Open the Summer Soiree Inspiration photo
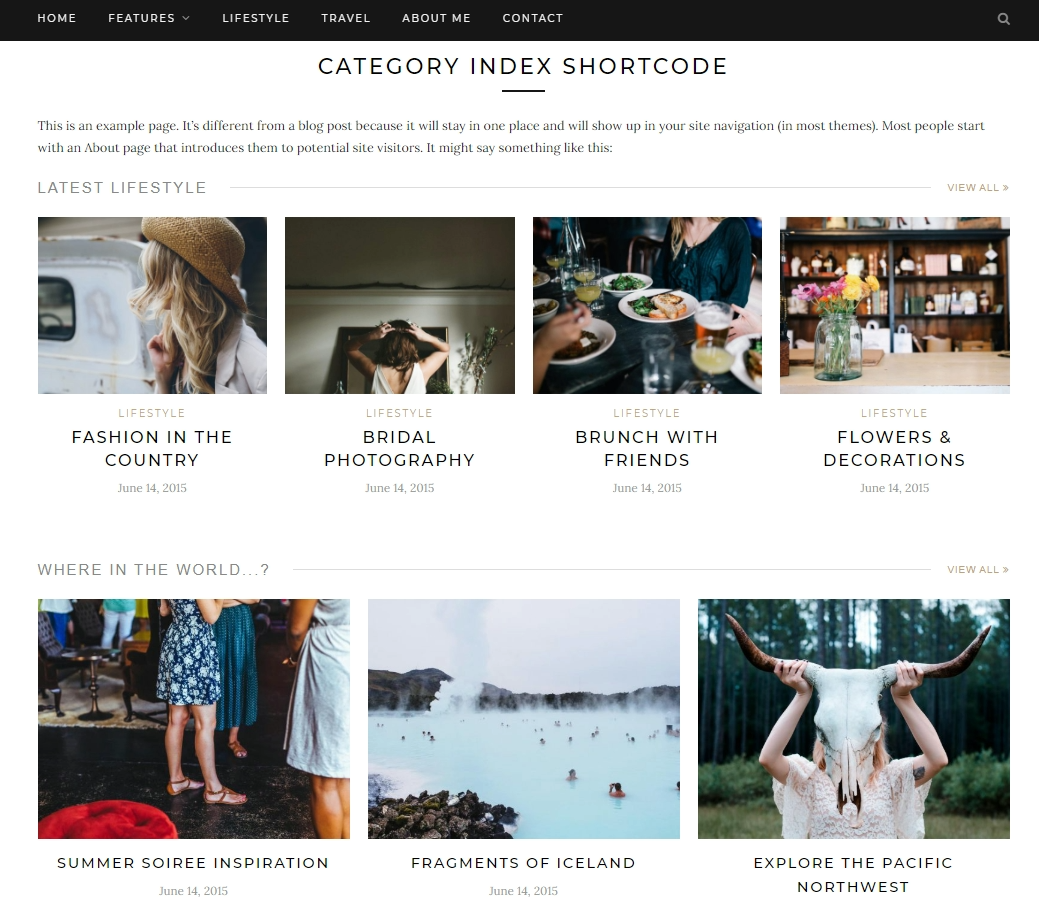Screen dimensions: 1039x902 click(193, 718)
